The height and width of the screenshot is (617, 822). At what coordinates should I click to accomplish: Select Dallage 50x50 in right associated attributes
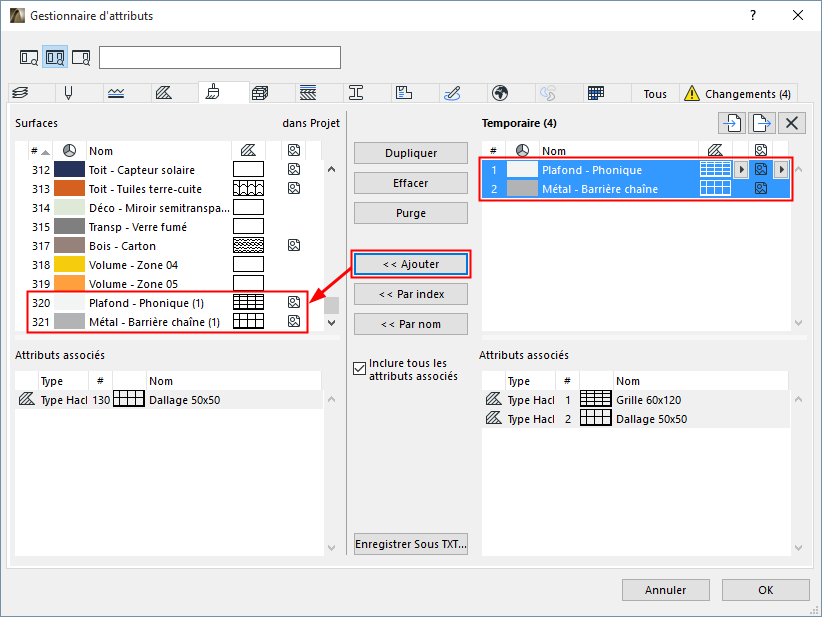(x=635, y=419)
